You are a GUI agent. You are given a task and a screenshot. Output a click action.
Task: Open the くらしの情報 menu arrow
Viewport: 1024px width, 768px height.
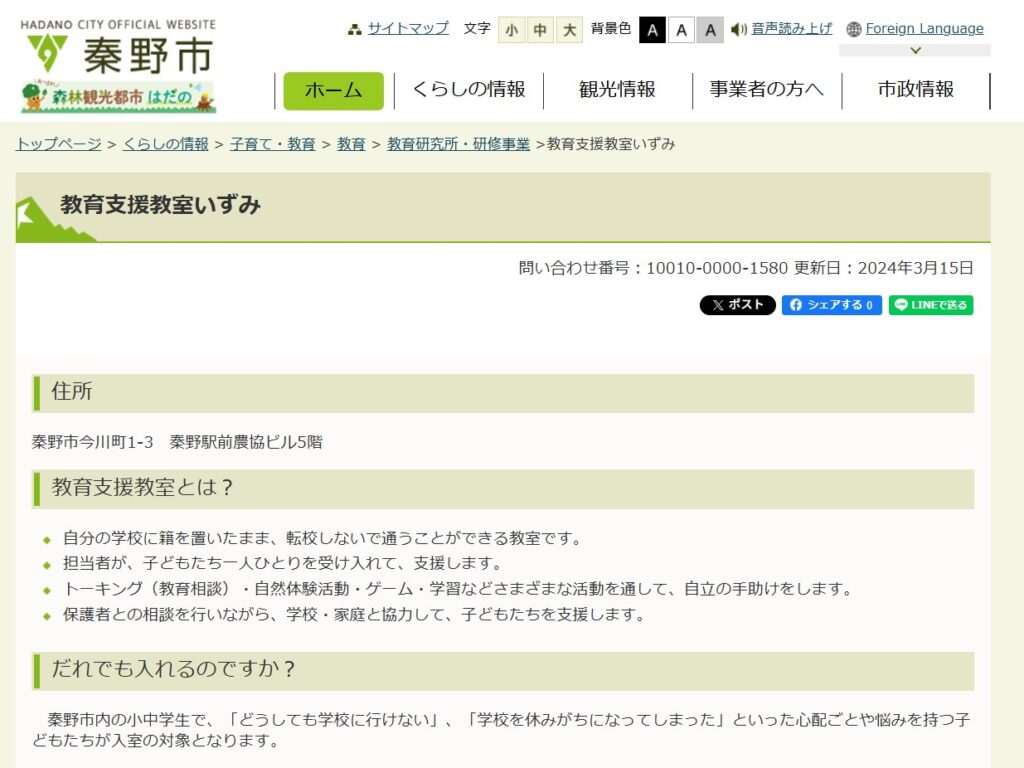point(471,89)
